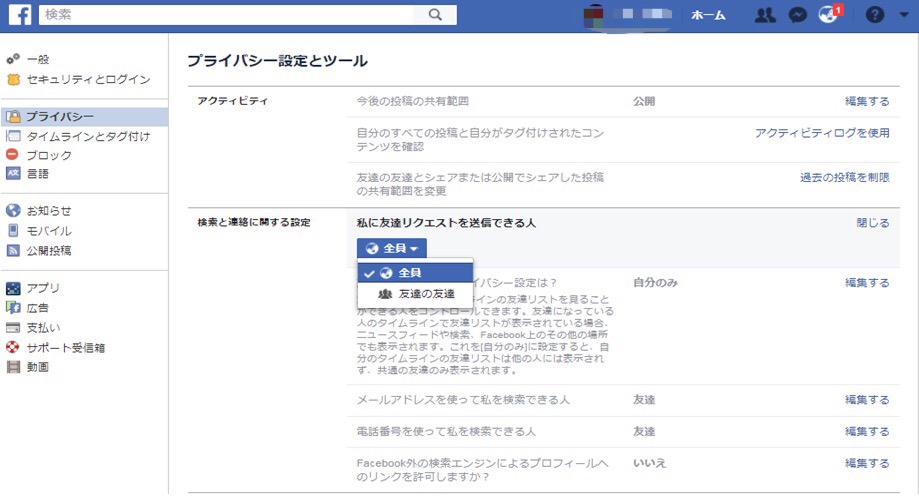The height and width of the screenshot is (496, 919).
Task: Click 閉じる to collapse friend request setting
Action: [x=873, y=223]
